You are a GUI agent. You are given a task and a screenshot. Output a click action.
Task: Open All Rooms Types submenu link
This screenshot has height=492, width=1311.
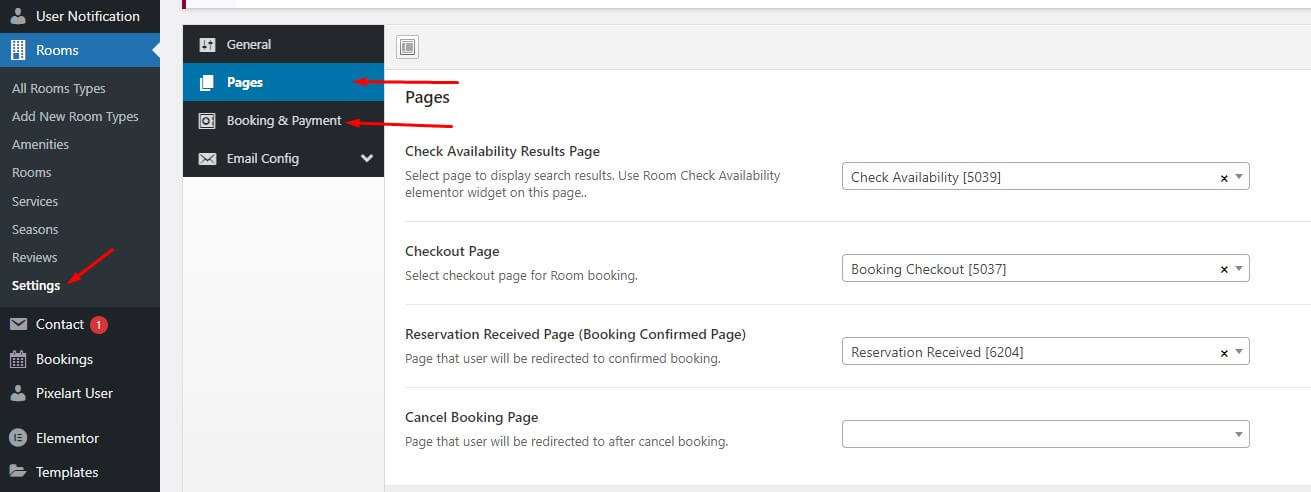[x=58, y=88]
